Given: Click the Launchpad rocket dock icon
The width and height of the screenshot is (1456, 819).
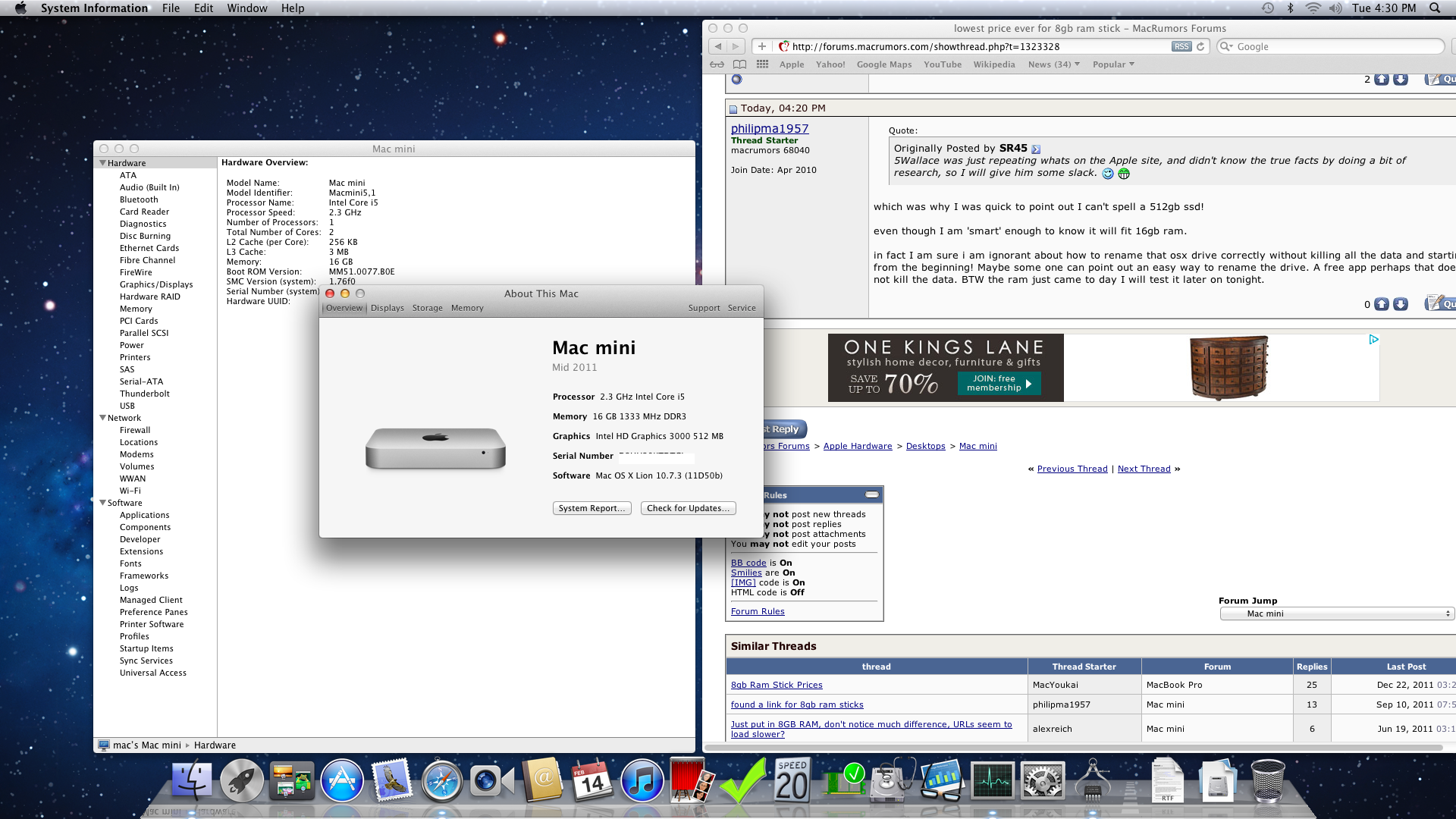Looking at the screenshot, I should coord(242,781).
